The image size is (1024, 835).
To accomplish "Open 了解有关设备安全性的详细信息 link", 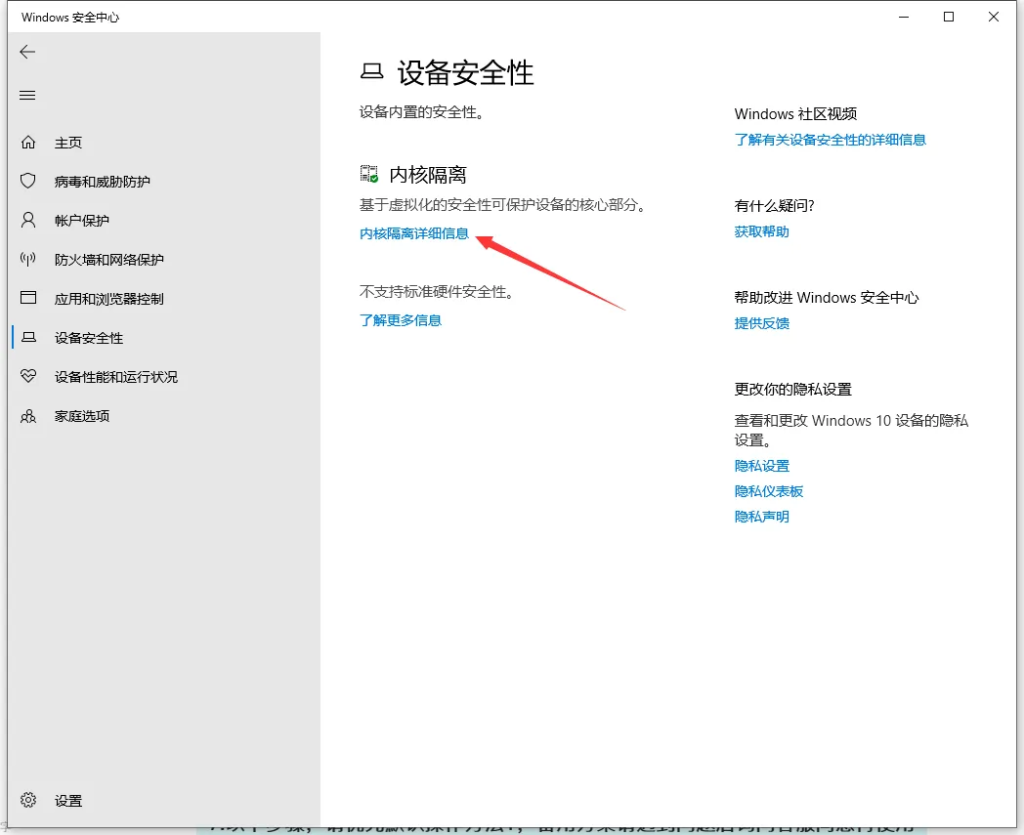I will [830, 140].
